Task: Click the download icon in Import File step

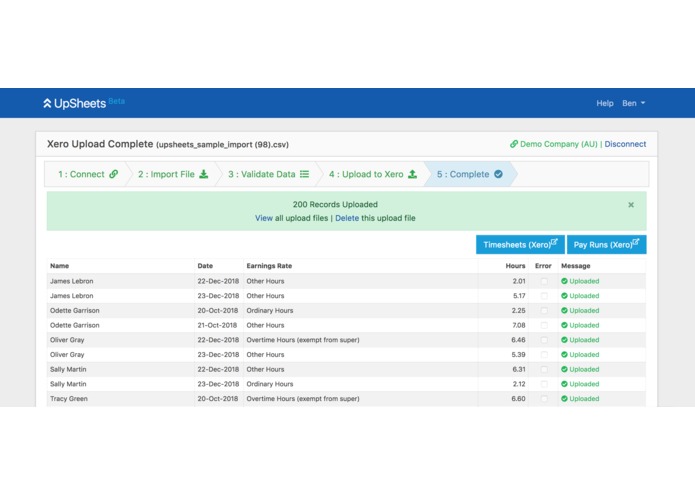Action: (203, 174)
